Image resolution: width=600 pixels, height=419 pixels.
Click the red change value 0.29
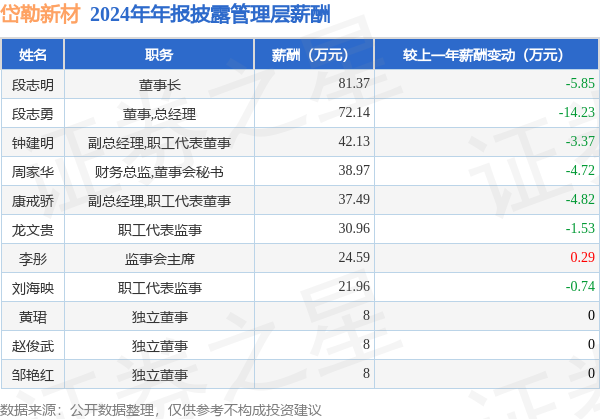click(x=582, y=257)
